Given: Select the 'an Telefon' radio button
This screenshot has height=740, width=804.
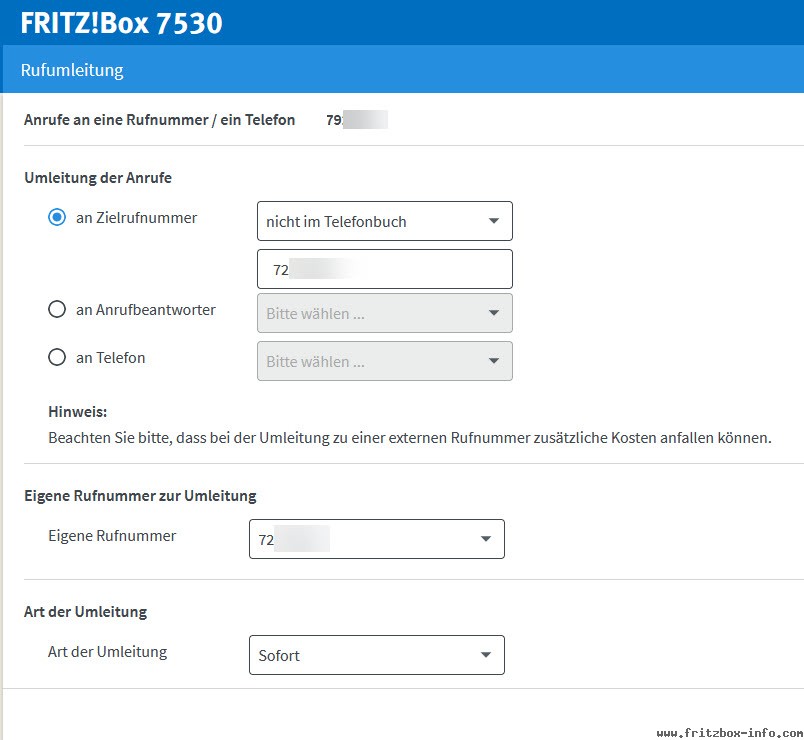Looking at the screenshot, I should click(x=57, y=357).
